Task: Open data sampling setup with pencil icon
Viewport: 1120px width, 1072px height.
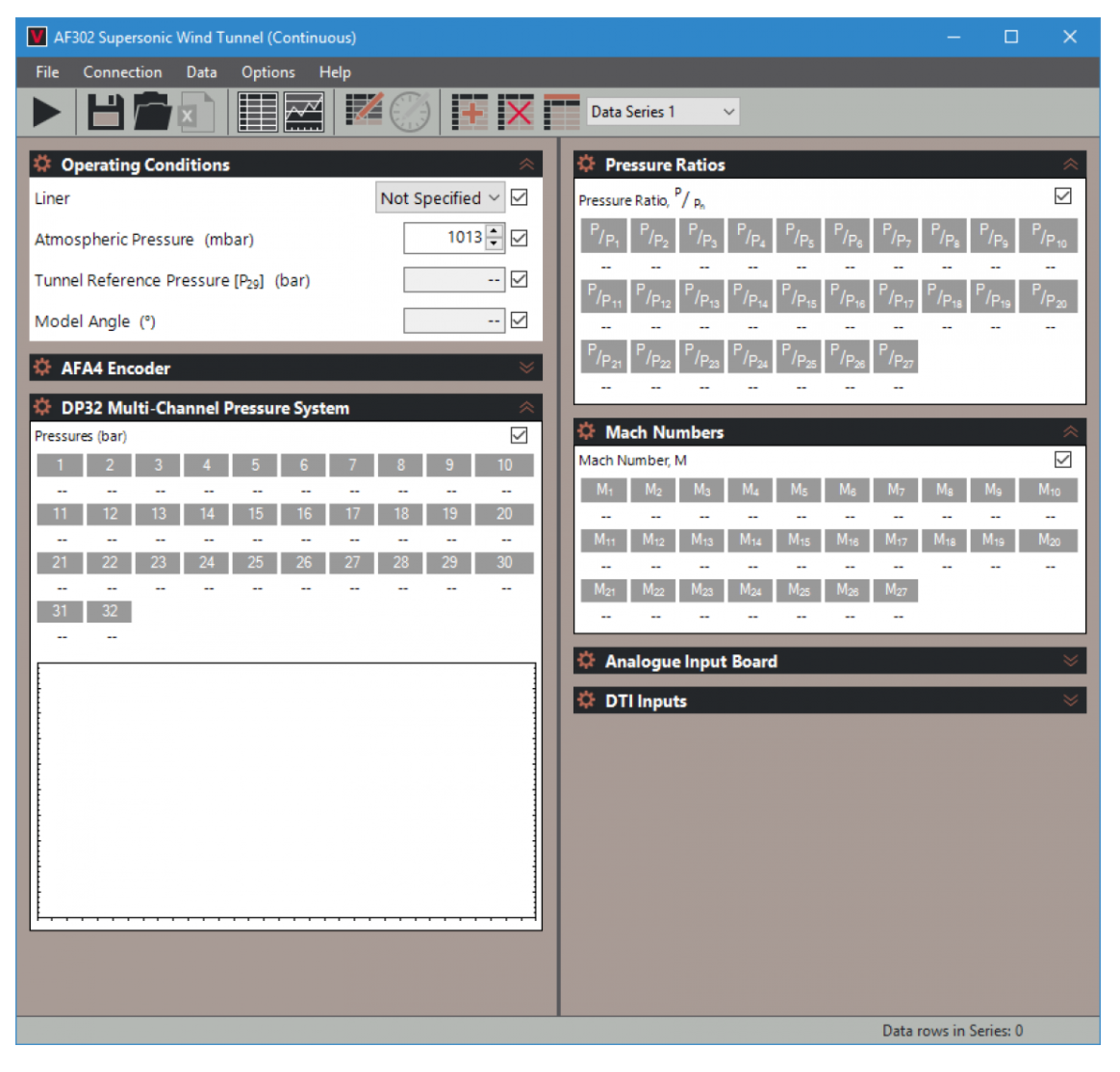Action: tap(365, 111)
